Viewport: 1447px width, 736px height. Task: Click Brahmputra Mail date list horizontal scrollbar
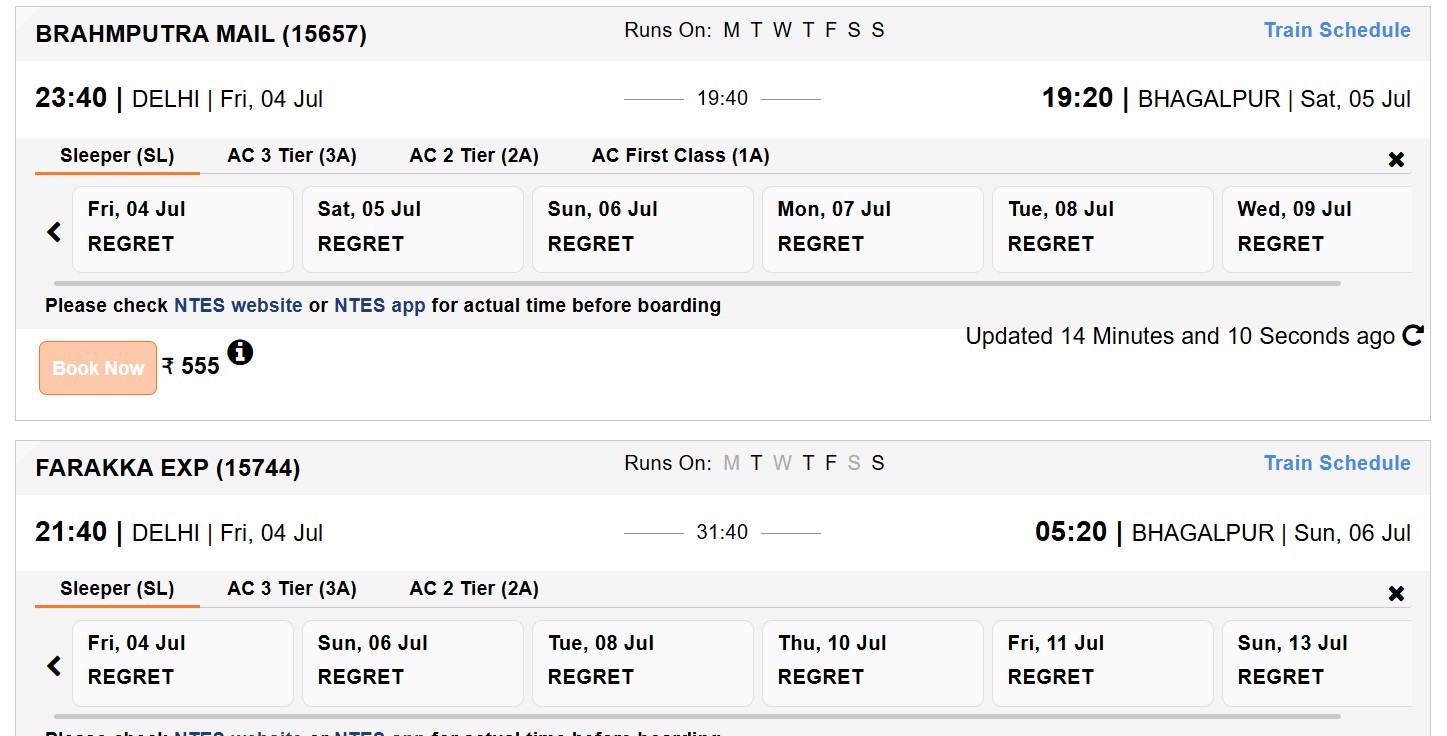(x=696, y=283)
